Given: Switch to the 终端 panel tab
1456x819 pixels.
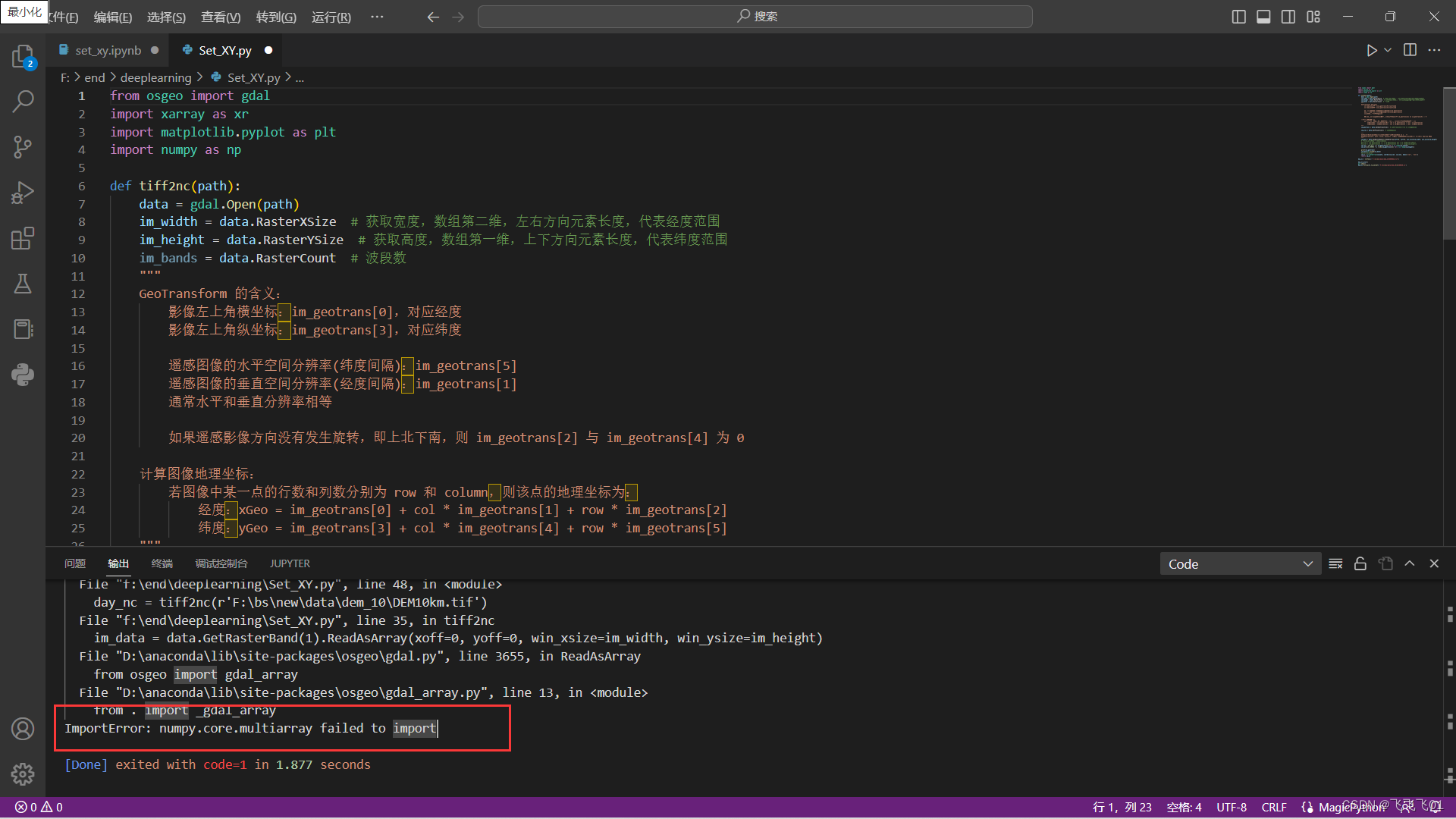Looking at the screenshot, I should 162,563.
